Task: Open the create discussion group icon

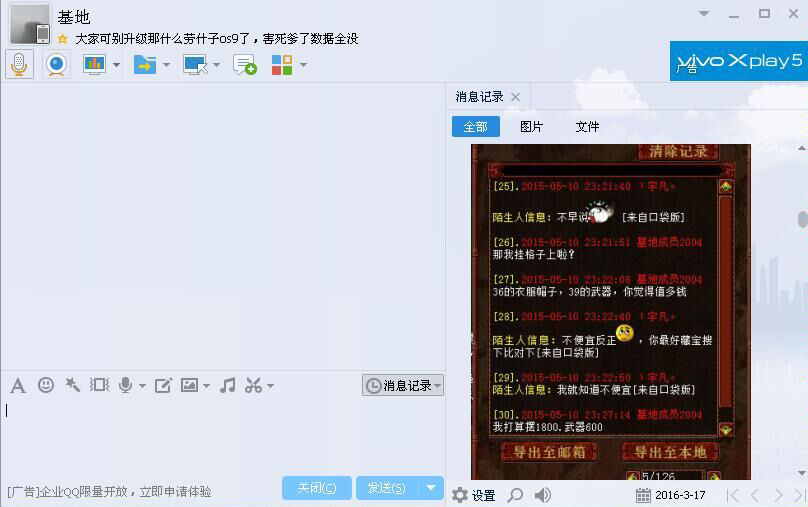Action: tap(244, 65)
